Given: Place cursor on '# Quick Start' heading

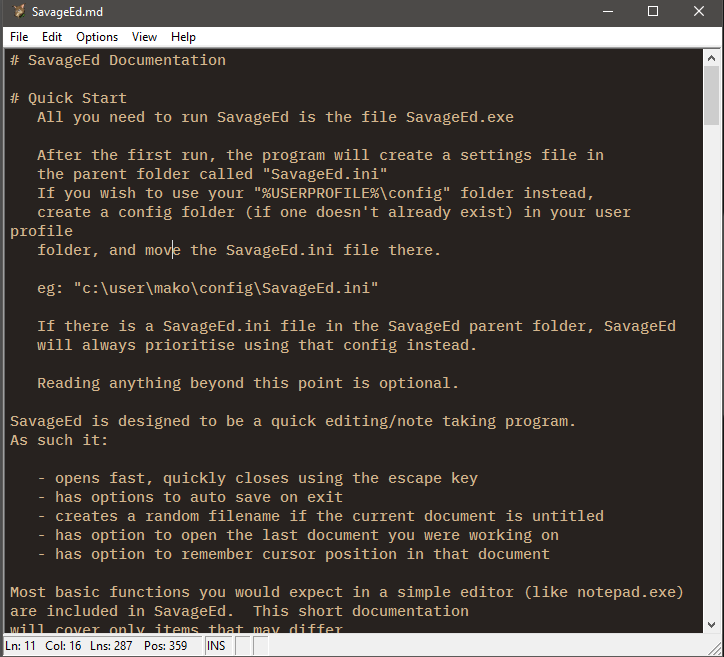Looking at the screenshot, I should pos(68,98).
